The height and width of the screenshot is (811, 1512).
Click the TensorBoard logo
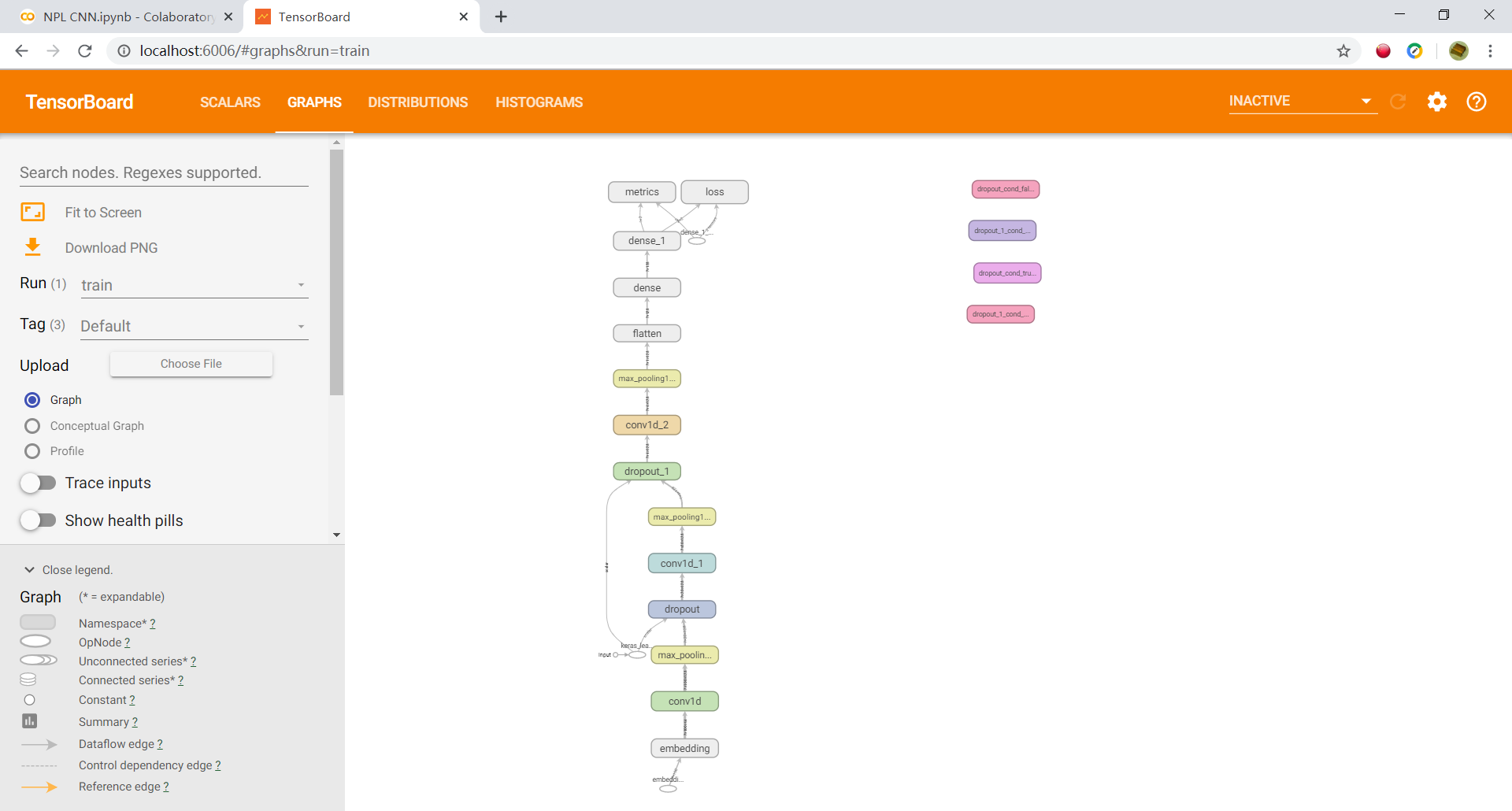tap(79, 102)
